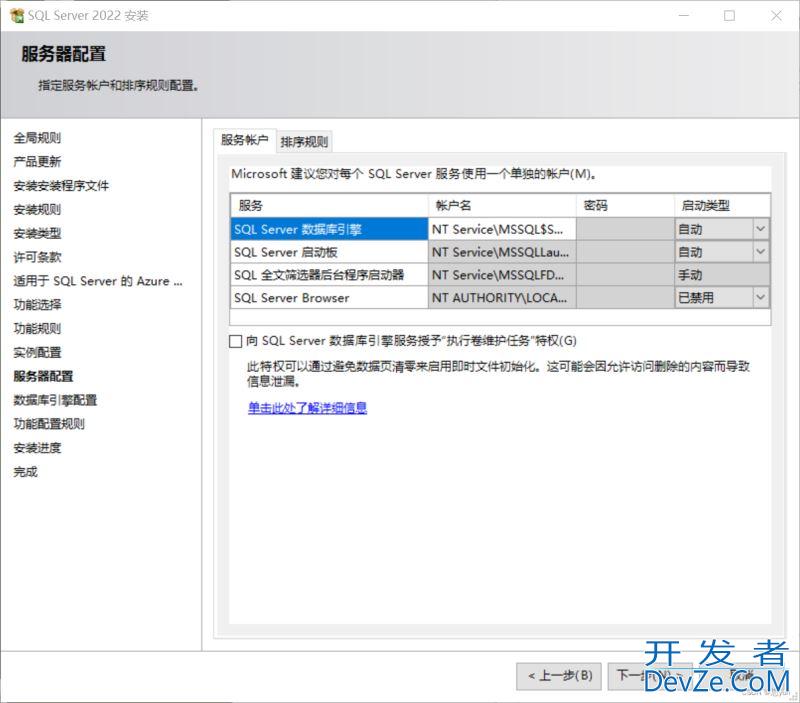Click the 手动 startup type cell
This screenshot has width=800, height=703.
pos(722,275)
